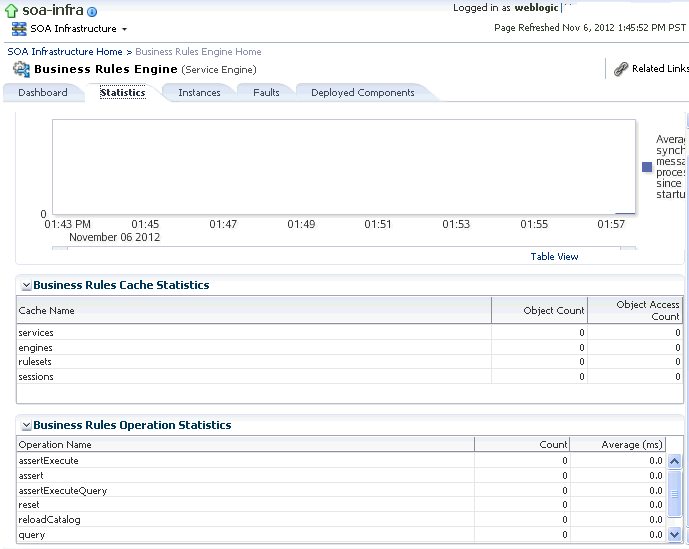Open the Table View link
Viewport: 689px width, 549px height.
554,257
